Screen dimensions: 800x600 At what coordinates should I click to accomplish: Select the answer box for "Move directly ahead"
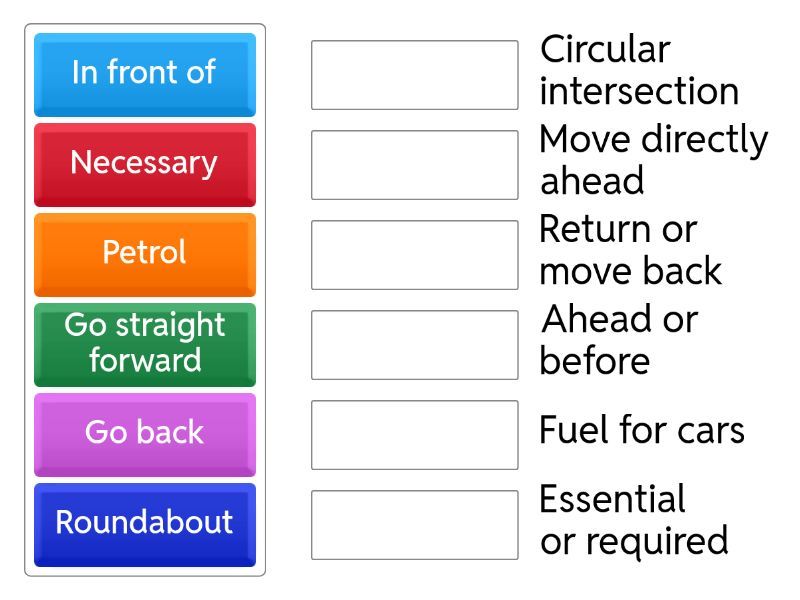point(414,165)
